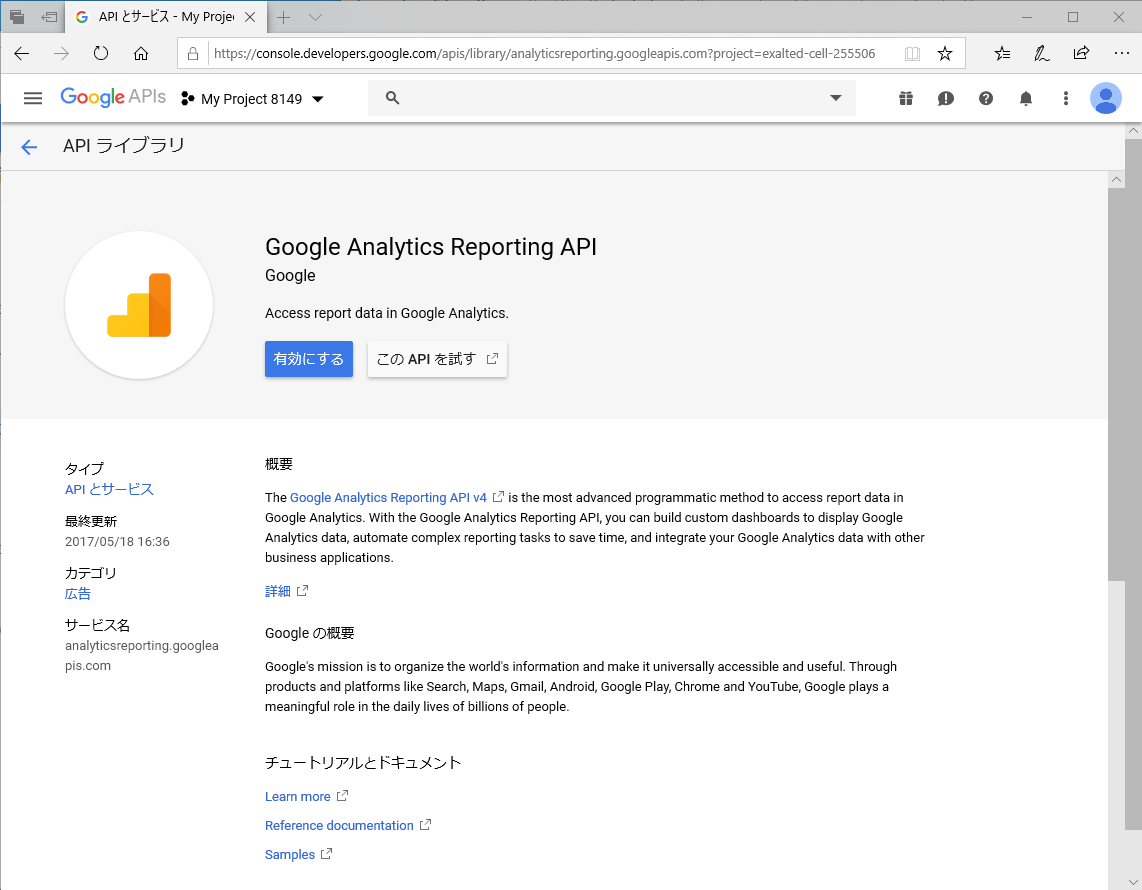
Task: Go back from API ライブラリ page
Action: (29, 147)
